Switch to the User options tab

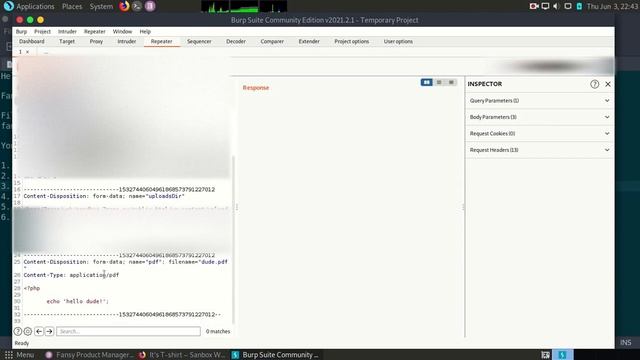tap(398, 41)
